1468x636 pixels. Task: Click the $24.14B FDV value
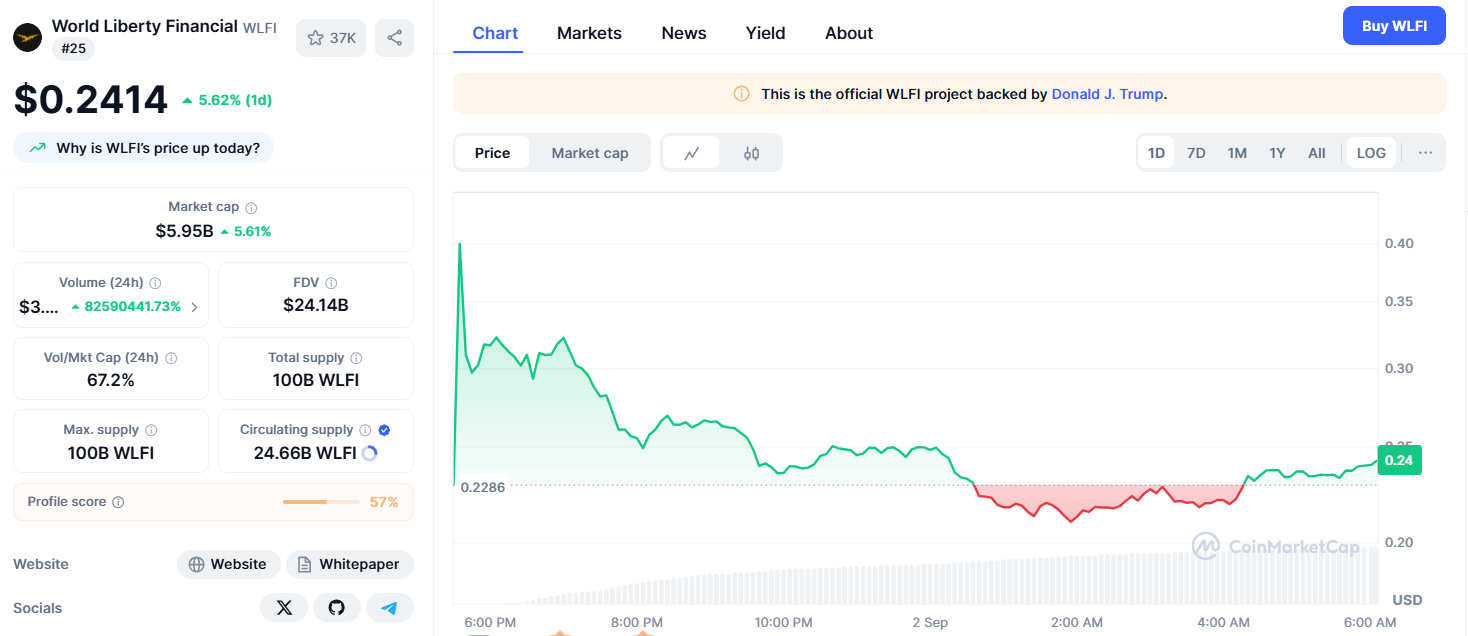[316, 305]
